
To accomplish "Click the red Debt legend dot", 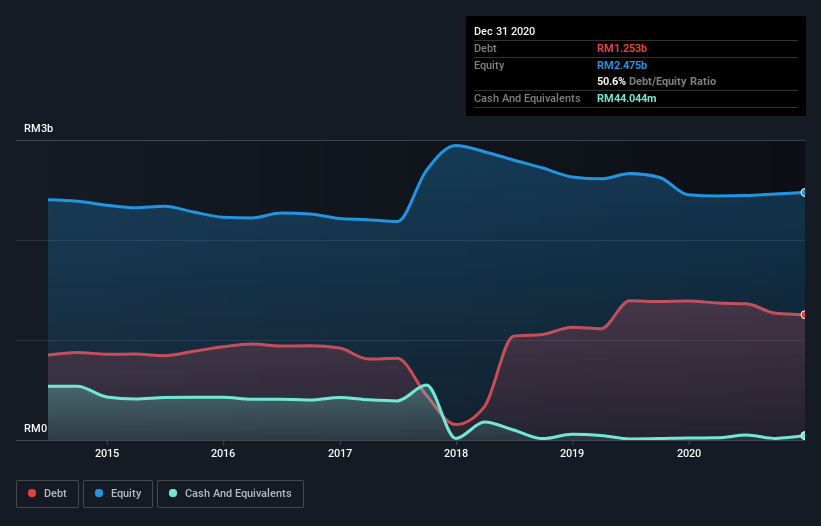I will (32, 493).
